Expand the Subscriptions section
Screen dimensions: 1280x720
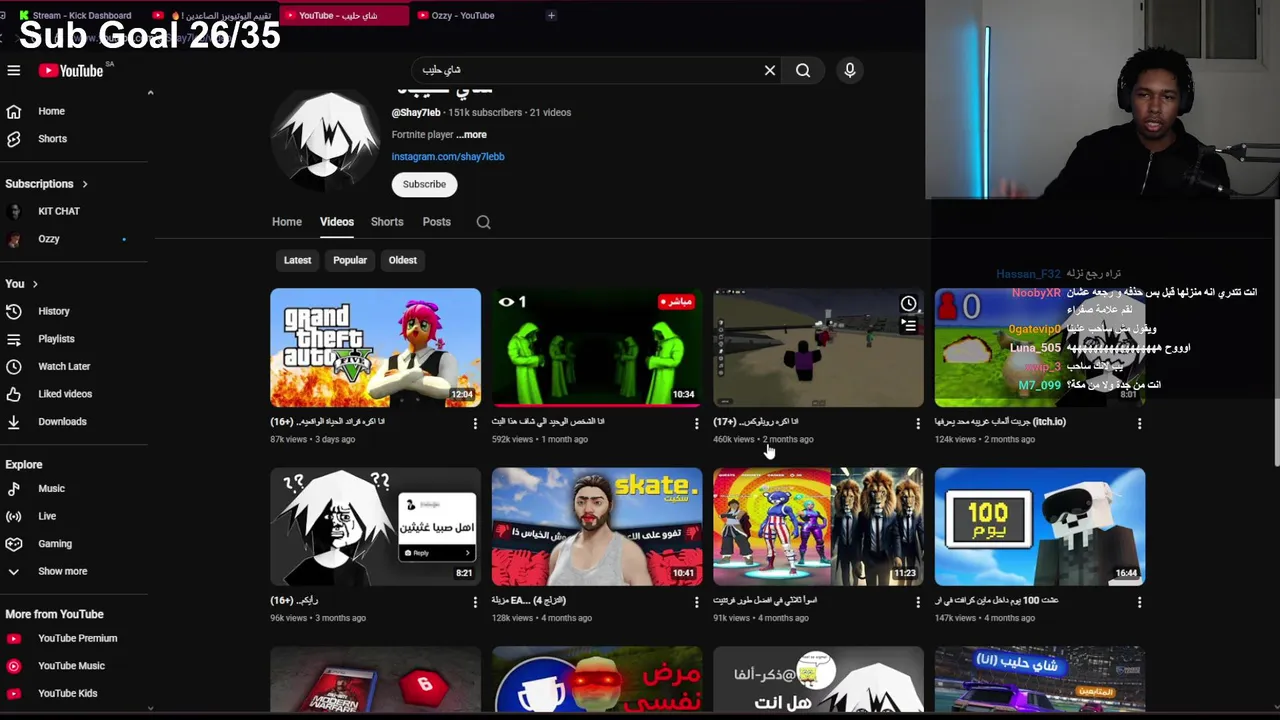click(46, 184)
